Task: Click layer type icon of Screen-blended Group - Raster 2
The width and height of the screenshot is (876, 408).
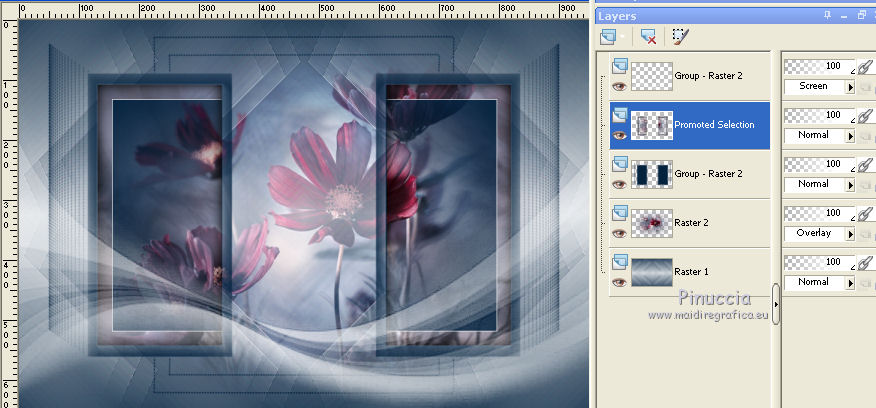Action: pos(620,66)
